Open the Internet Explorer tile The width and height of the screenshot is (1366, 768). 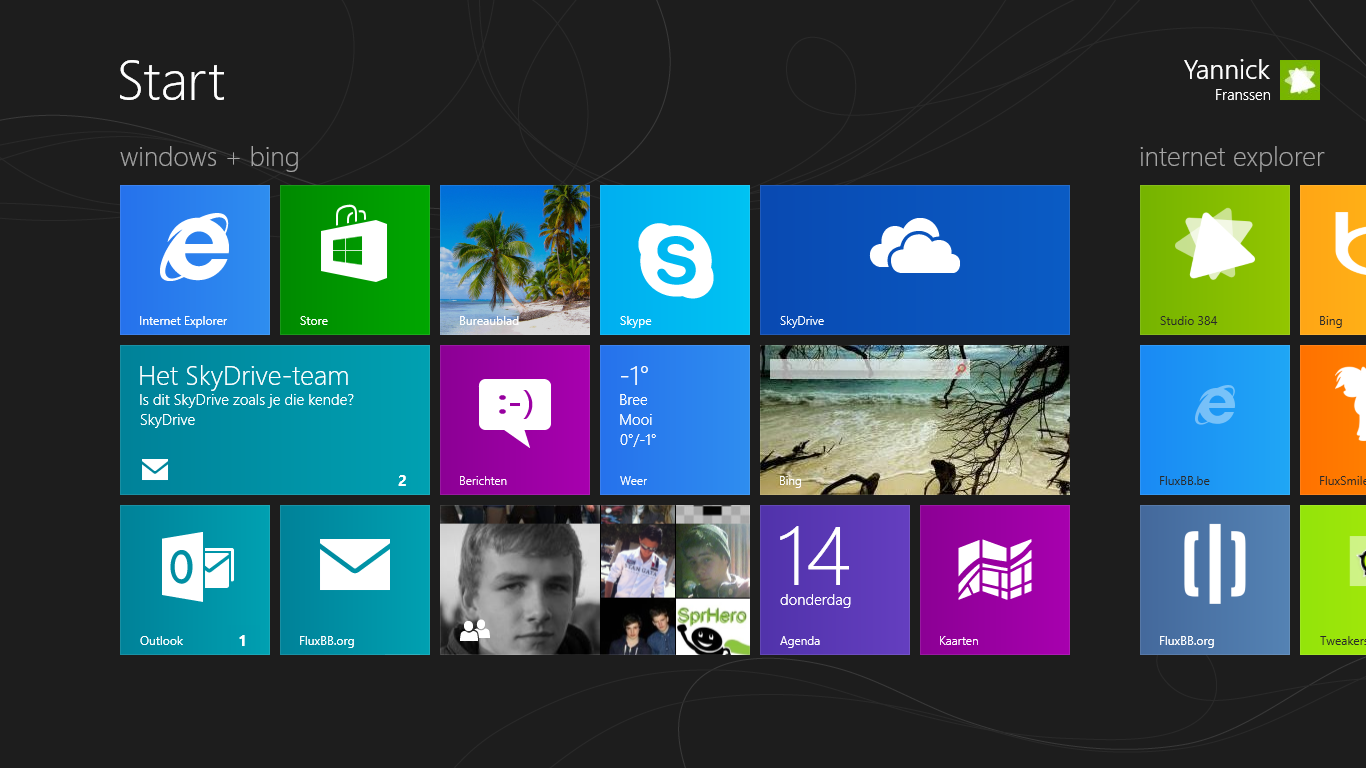click(x=195, y=260)
